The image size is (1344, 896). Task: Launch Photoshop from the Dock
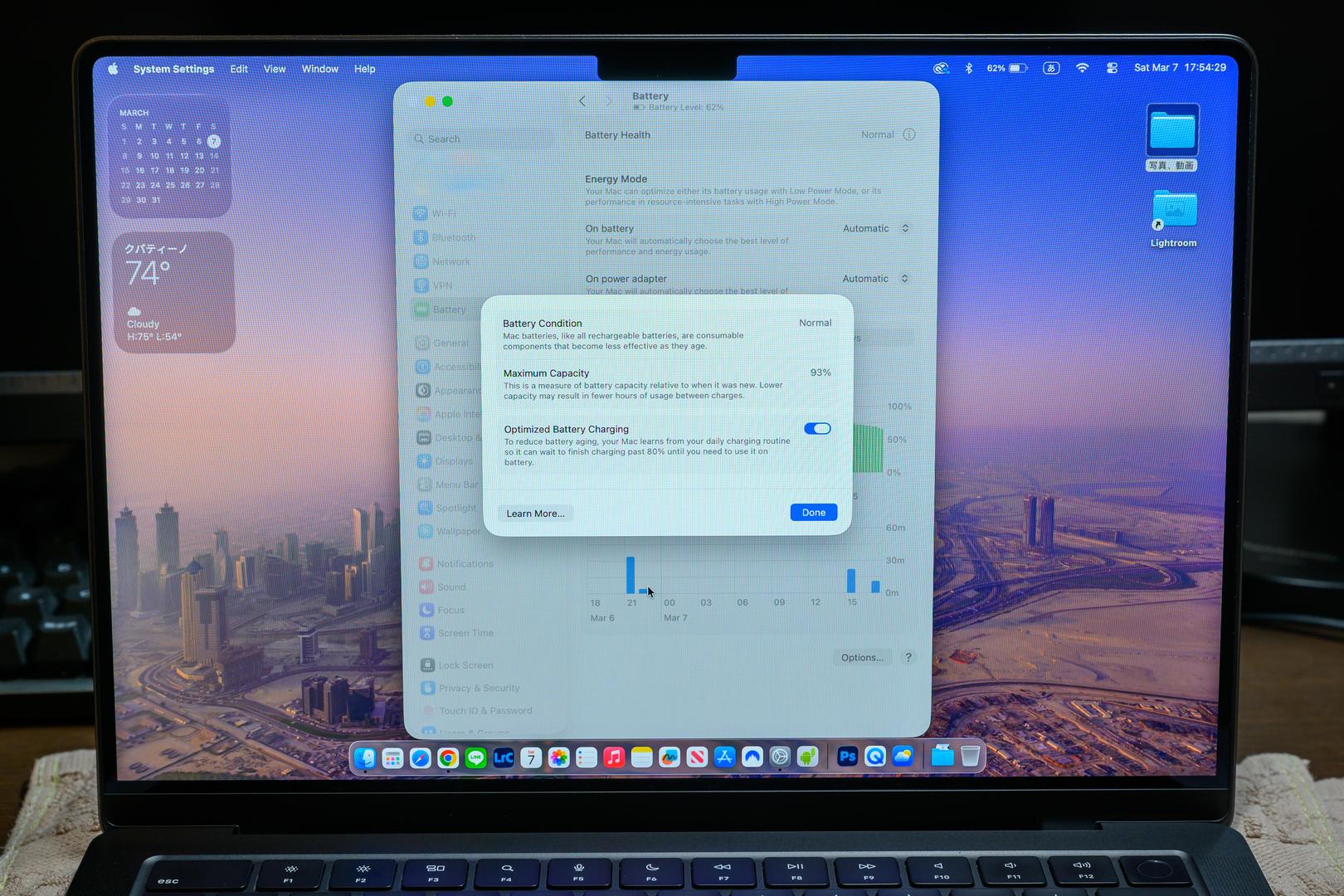point(847,757)
